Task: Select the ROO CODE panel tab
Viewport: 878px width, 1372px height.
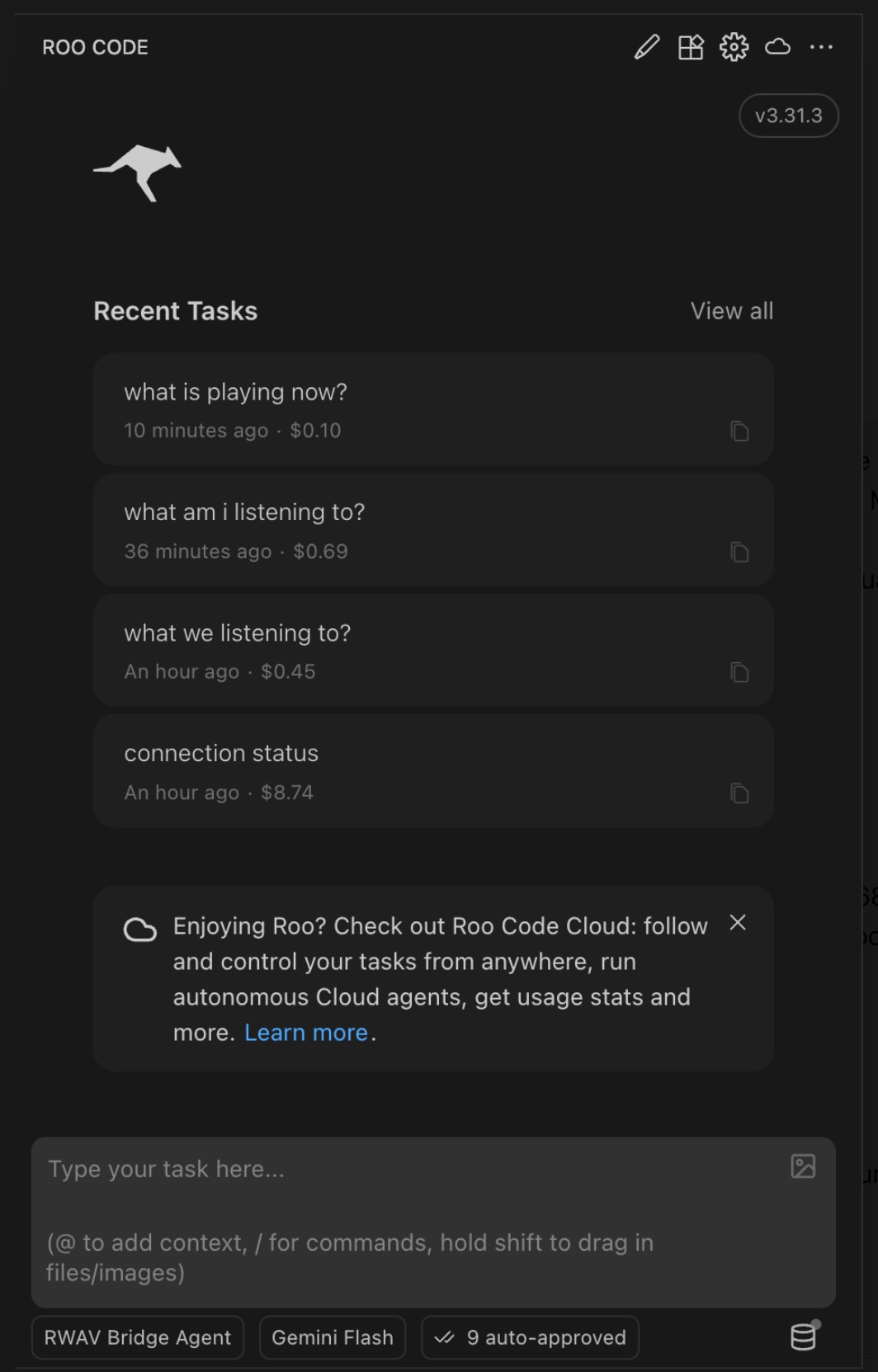Action: click(x=95, y=47)
